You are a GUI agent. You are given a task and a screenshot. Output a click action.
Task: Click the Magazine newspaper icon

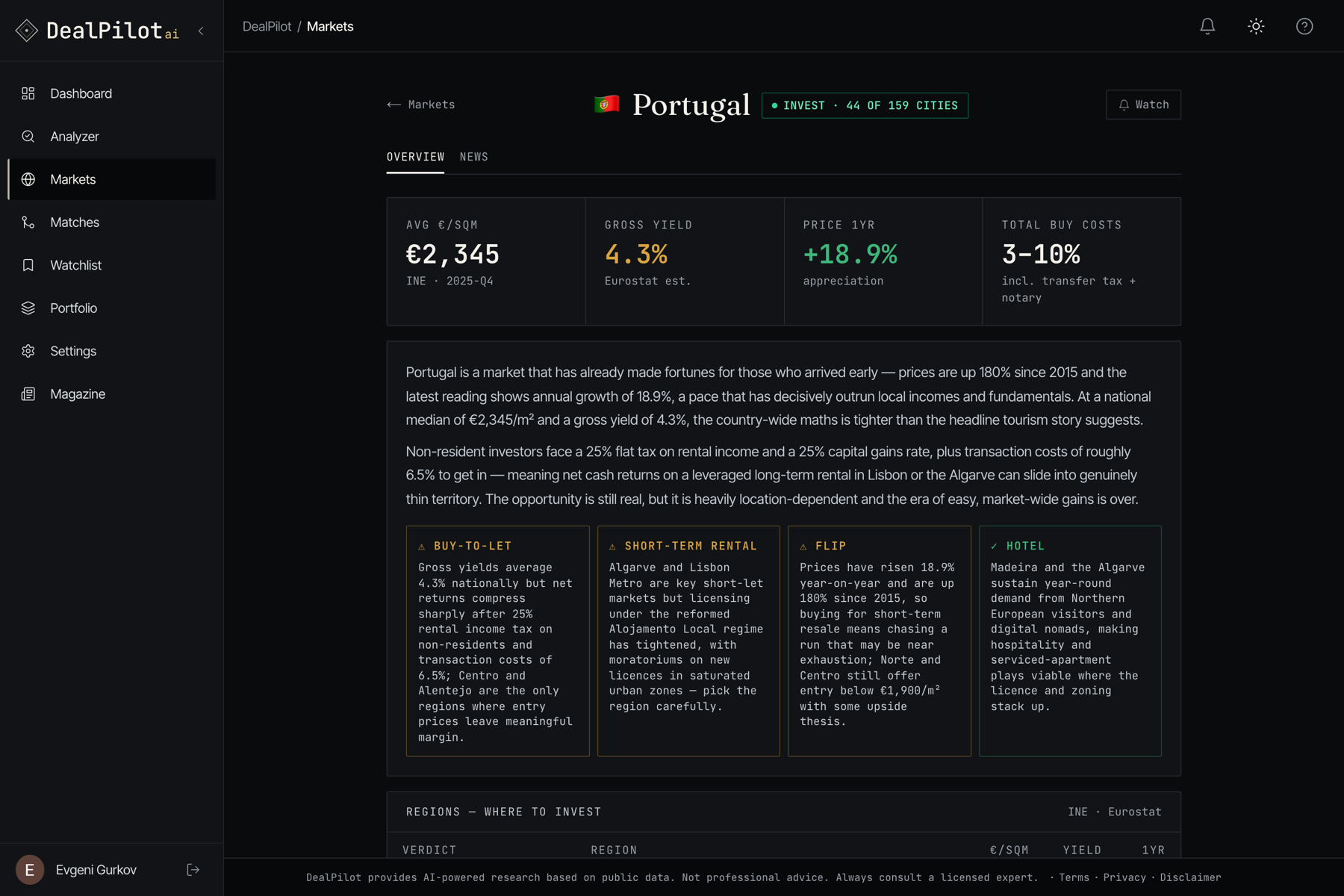point(28,394)
